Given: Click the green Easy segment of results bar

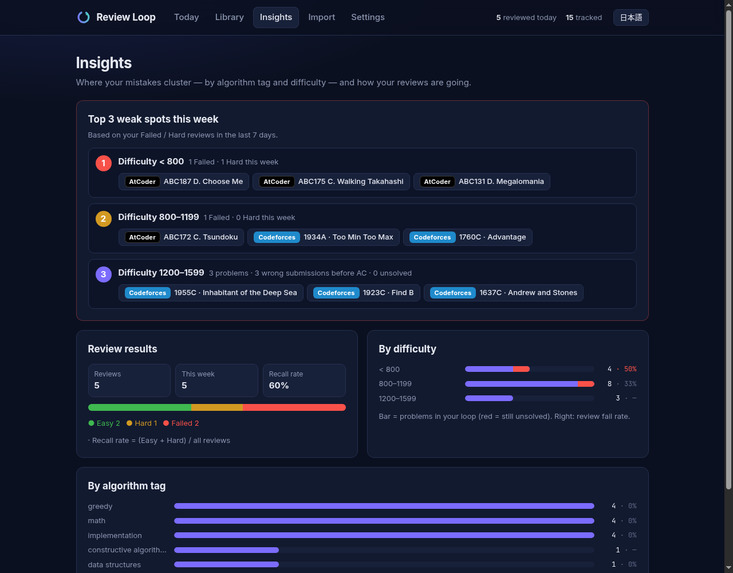Looking at the screenshot, I should pyautogui.click(x=139, y=408).
